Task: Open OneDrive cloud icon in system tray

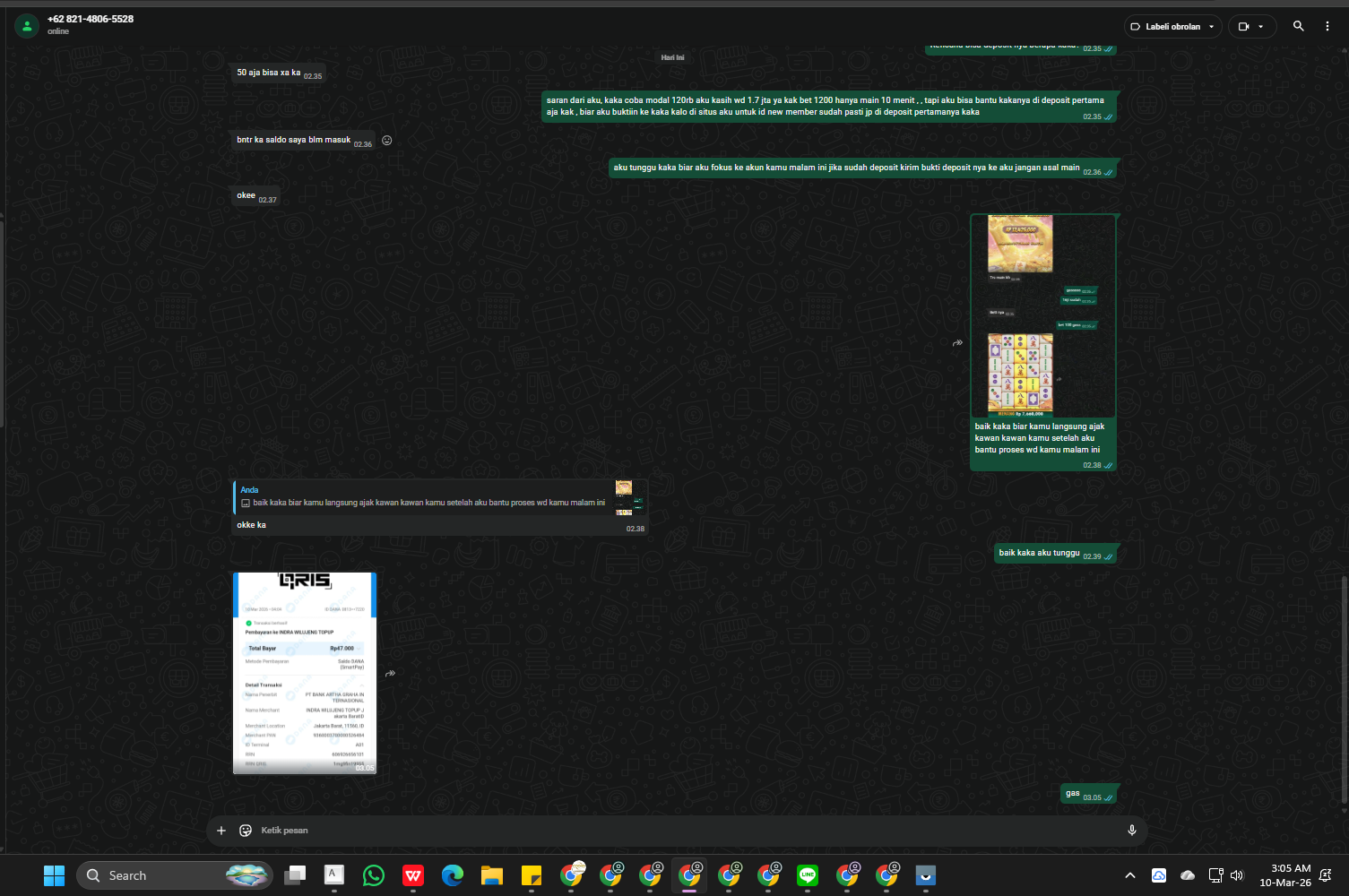Action: pyautogui.click(x=1188, y=875)
